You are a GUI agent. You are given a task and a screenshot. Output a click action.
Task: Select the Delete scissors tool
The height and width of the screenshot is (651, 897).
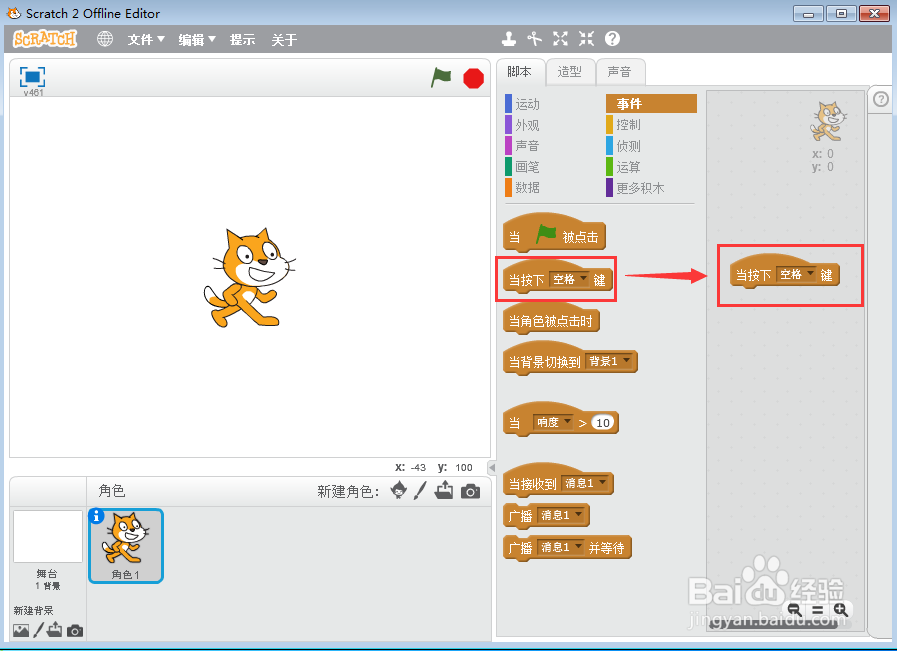point(534,39)
